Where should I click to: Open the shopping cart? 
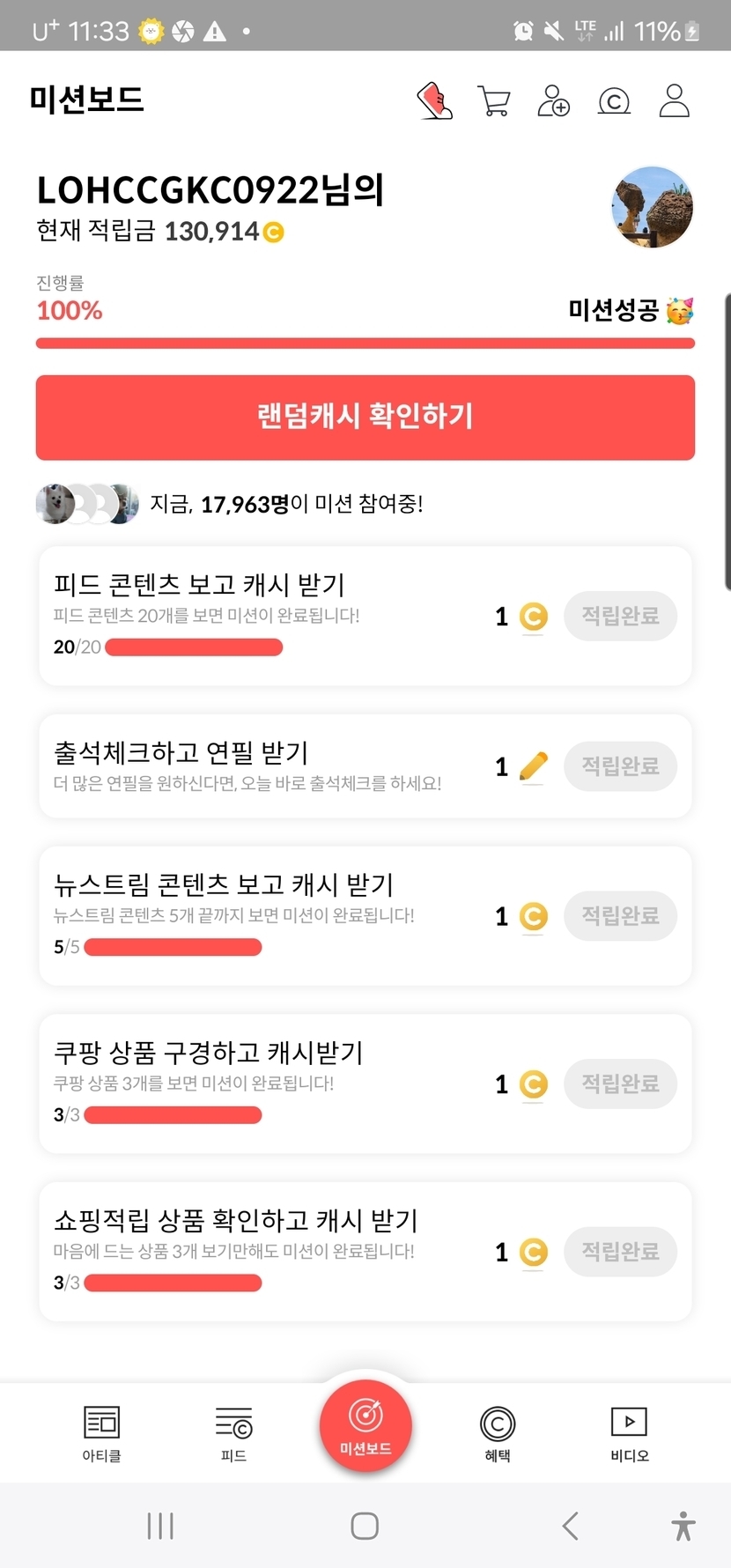coord(493,101)
